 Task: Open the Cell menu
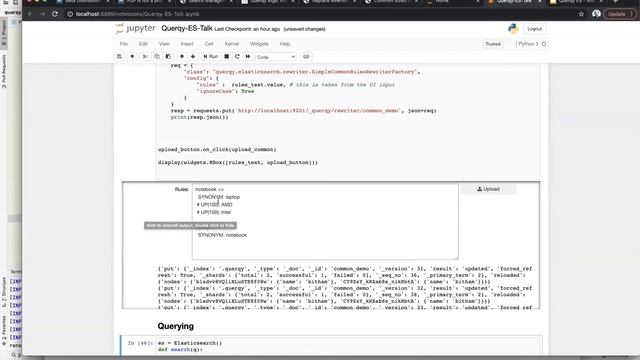coord(209,44)
